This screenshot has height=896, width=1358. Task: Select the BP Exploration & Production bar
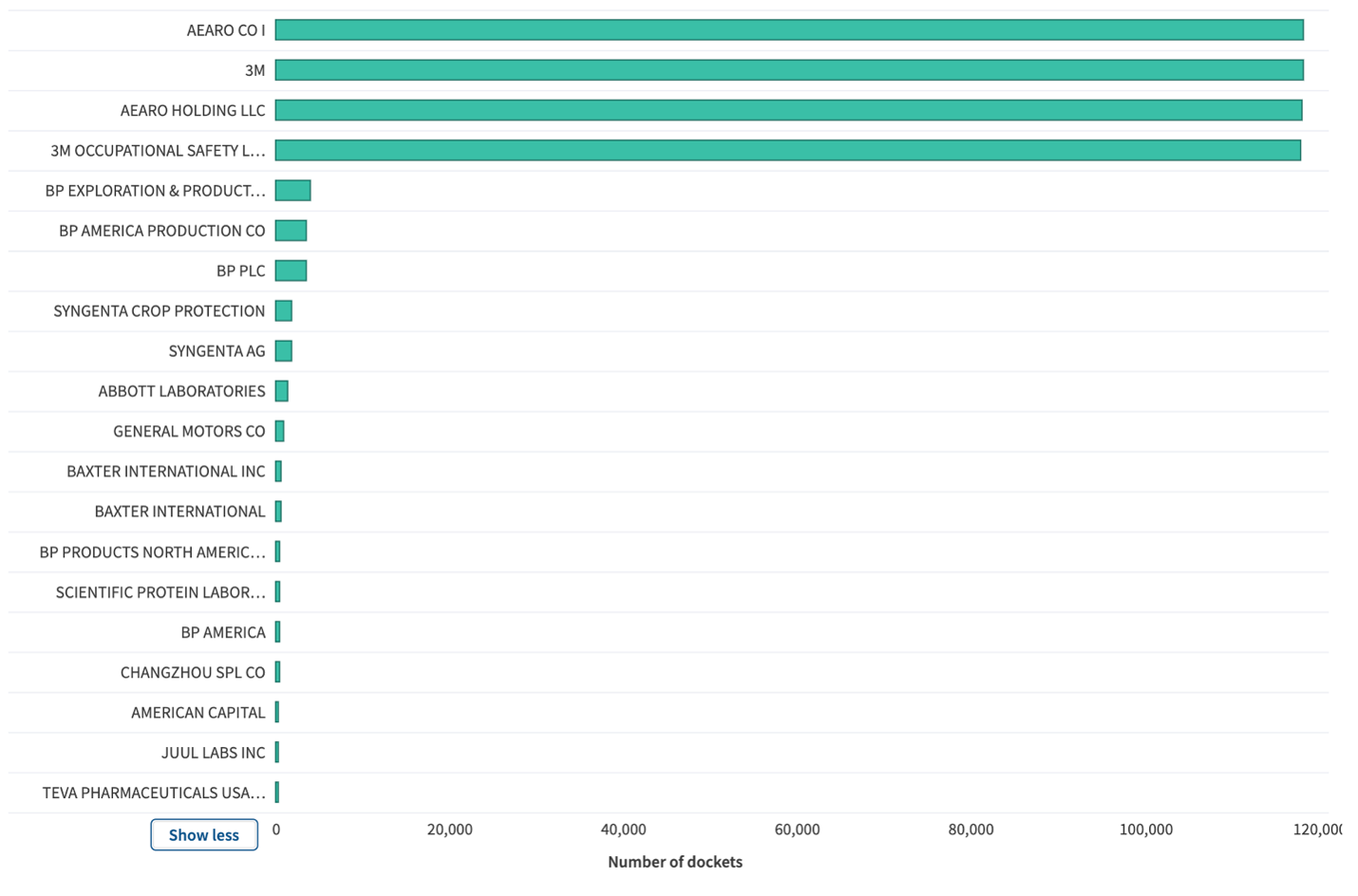(x=292, y=191)
